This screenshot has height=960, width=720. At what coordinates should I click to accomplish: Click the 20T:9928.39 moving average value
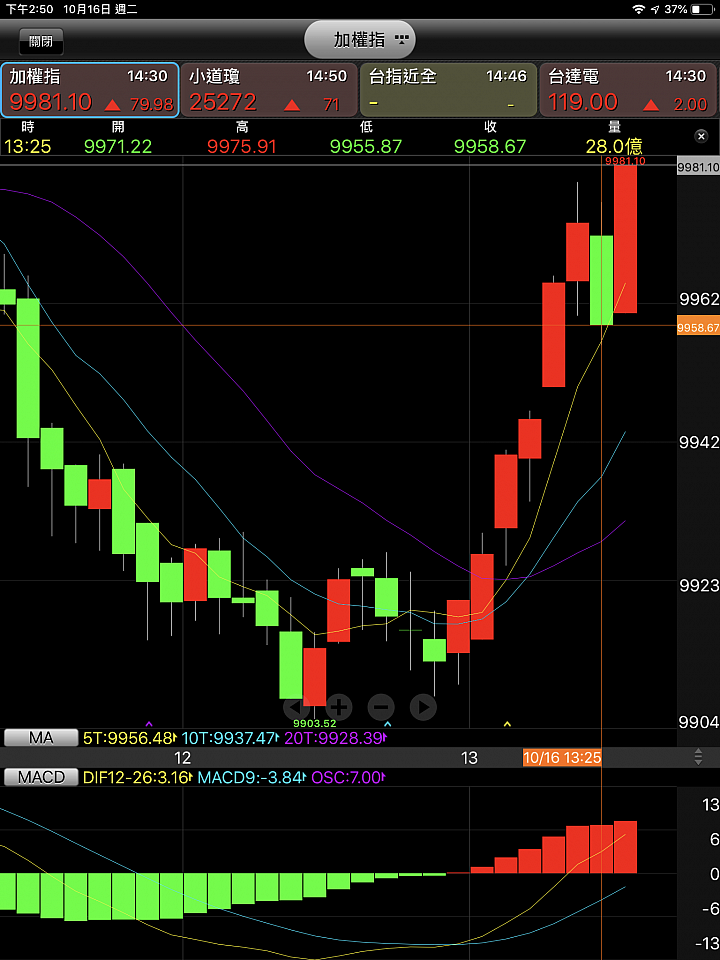pos(336,738)
